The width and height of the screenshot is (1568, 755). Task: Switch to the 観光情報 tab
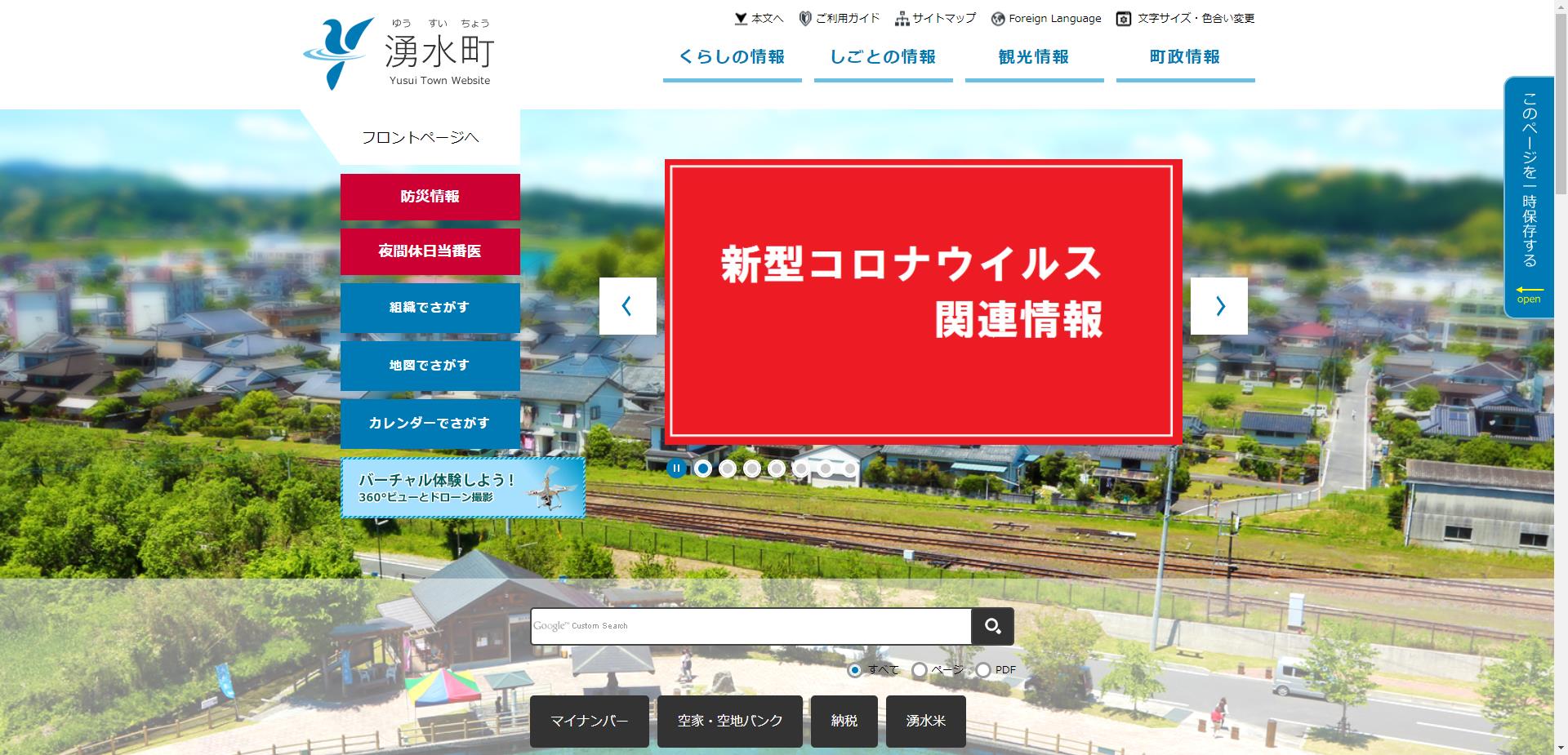click(1034, 57)
